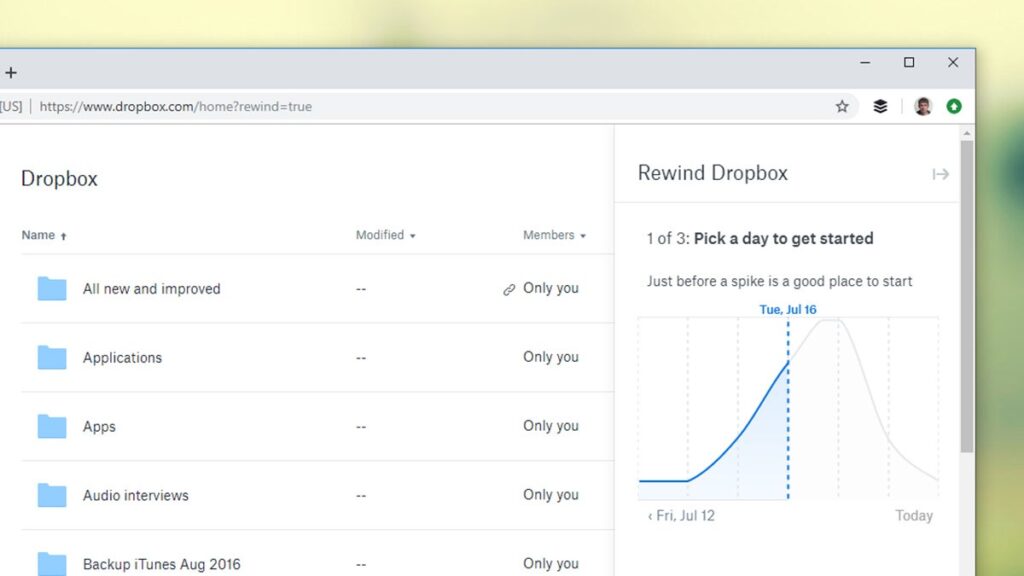Open the Apps folder
Screen dimensions: 1024x576
pyautogui.click(x=99, y=427)
